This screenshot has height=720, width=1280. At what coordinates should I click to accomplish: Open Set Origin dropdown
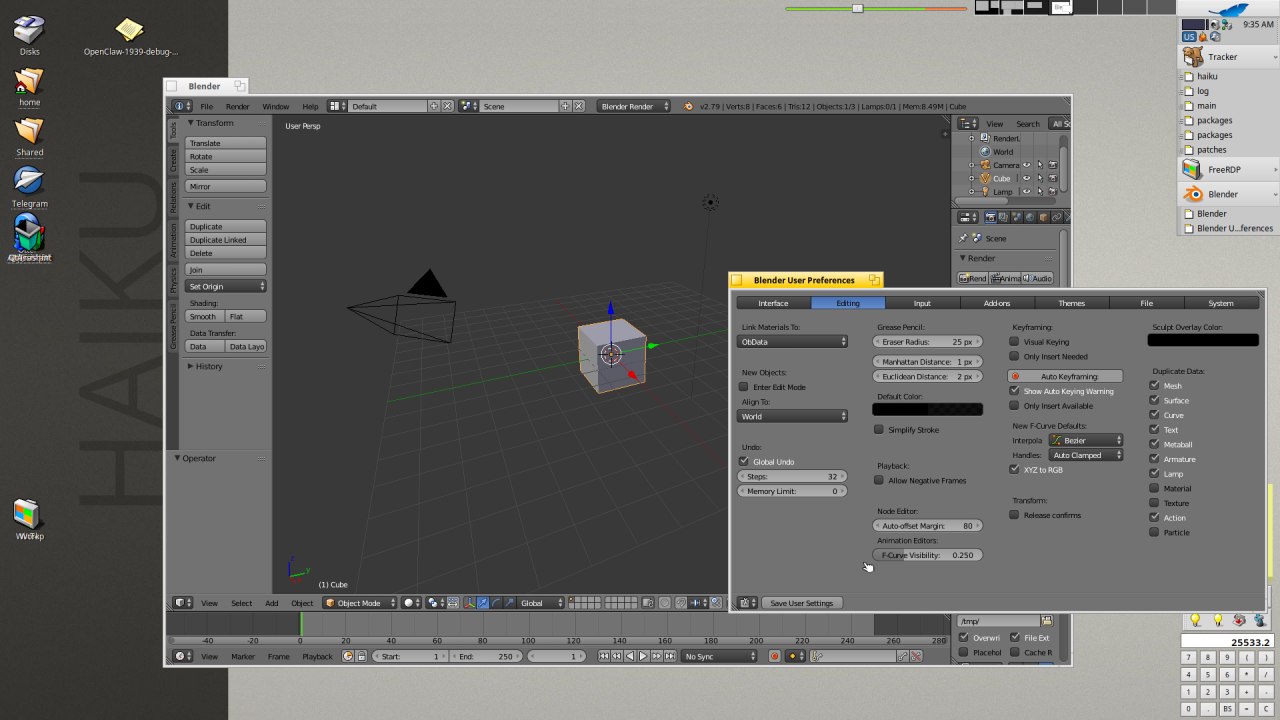(x=226, y=287)
